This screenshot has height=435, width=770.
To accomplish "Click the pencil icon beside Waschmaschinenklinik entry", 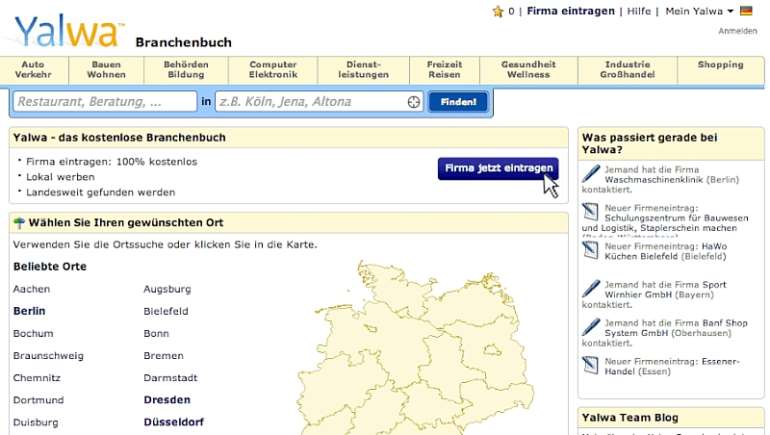I will click(591, 173).
